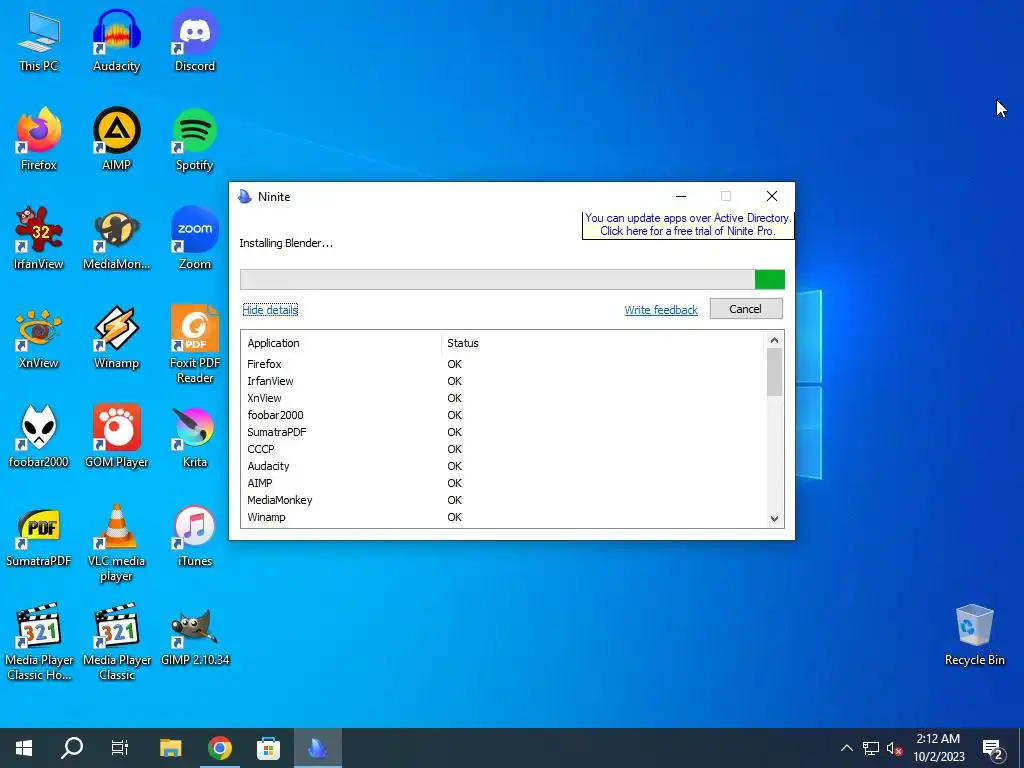This screenshot has height=768, width=1024.
Task: Cancel the Ninite installation
Action: [x=746, y=309]
